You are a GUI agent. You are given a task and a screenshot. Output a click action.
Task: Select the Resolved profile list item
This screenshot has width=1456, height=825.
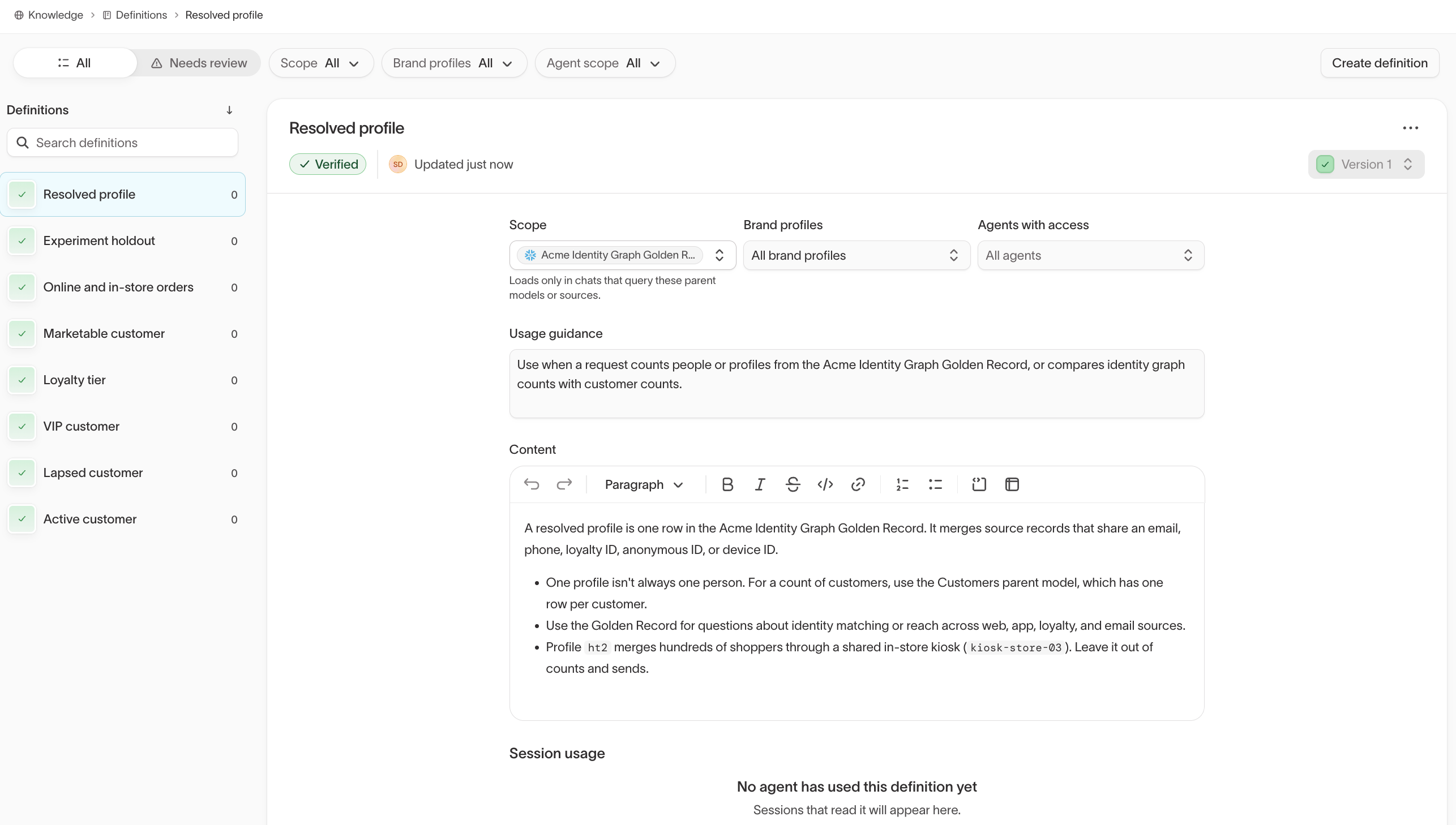[123, 194]
